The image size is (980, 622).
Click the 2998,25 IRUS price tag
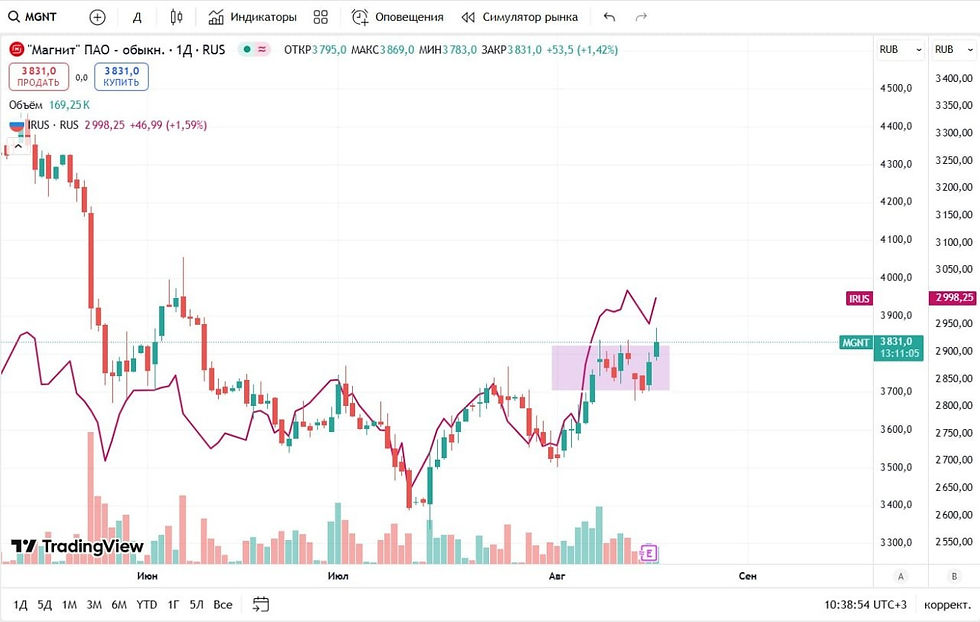pos(954,298)
